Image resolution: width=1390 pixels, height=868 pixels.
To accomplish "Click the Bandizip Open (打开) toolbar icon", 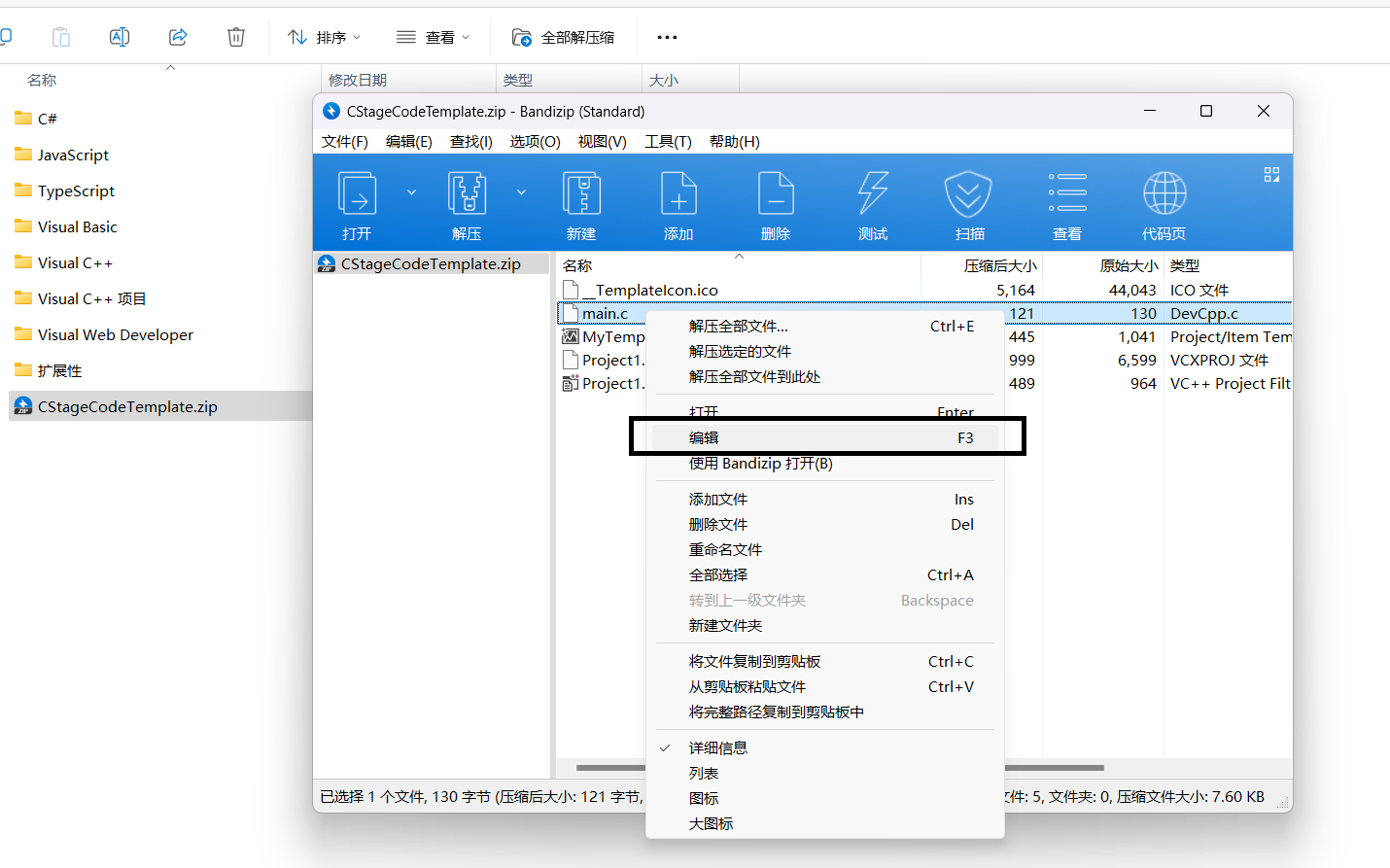I will tap(357, 193).
